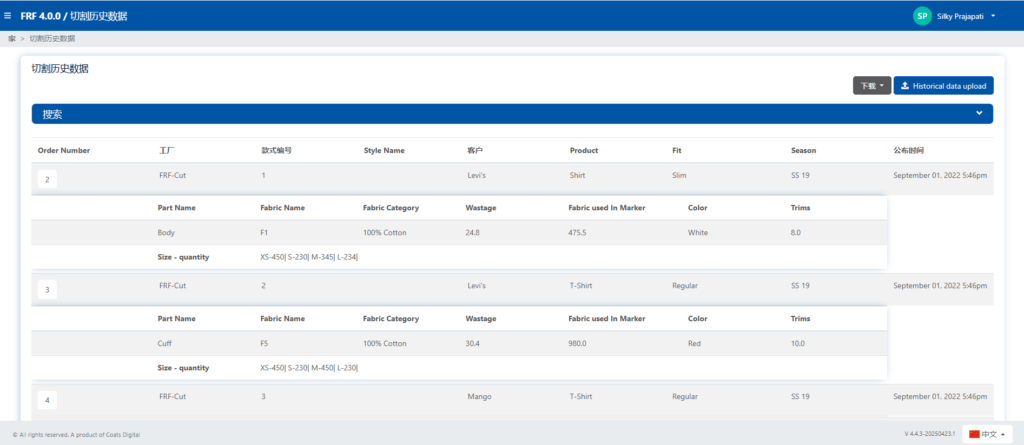
Task: Open the 下载 download dropdown
Action: click(x=871, y=86)
